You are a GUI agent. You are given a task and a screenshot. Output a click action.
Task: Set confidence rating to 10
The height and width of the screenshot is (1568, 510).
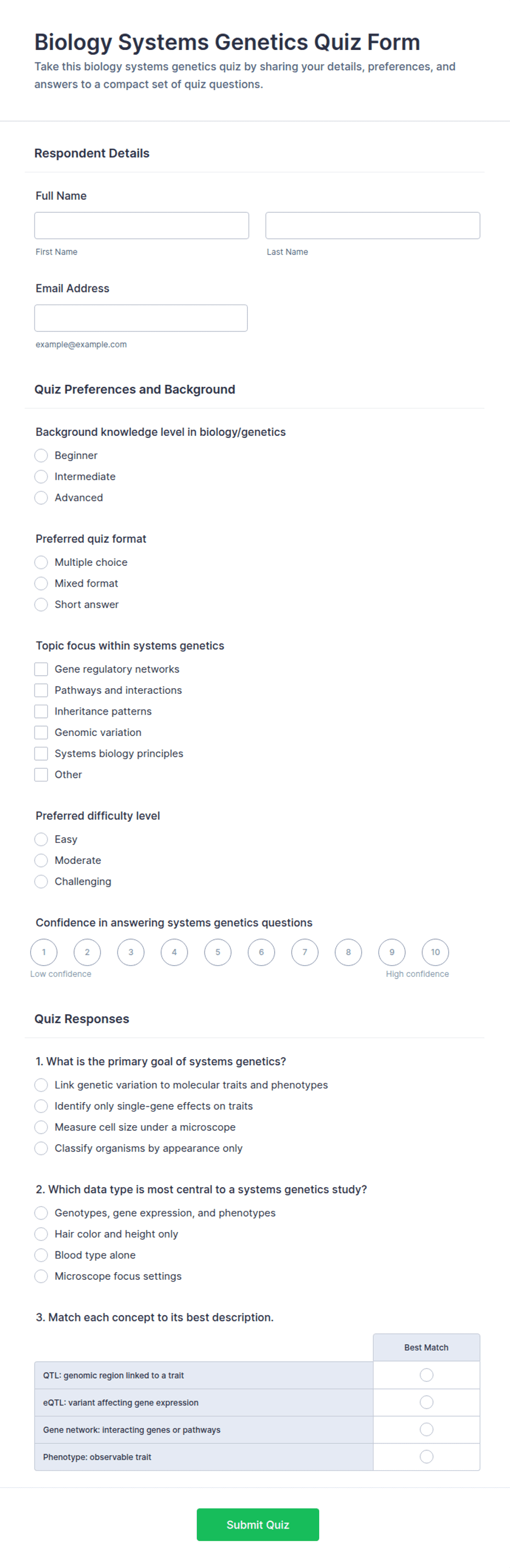(x=435, y=952)
